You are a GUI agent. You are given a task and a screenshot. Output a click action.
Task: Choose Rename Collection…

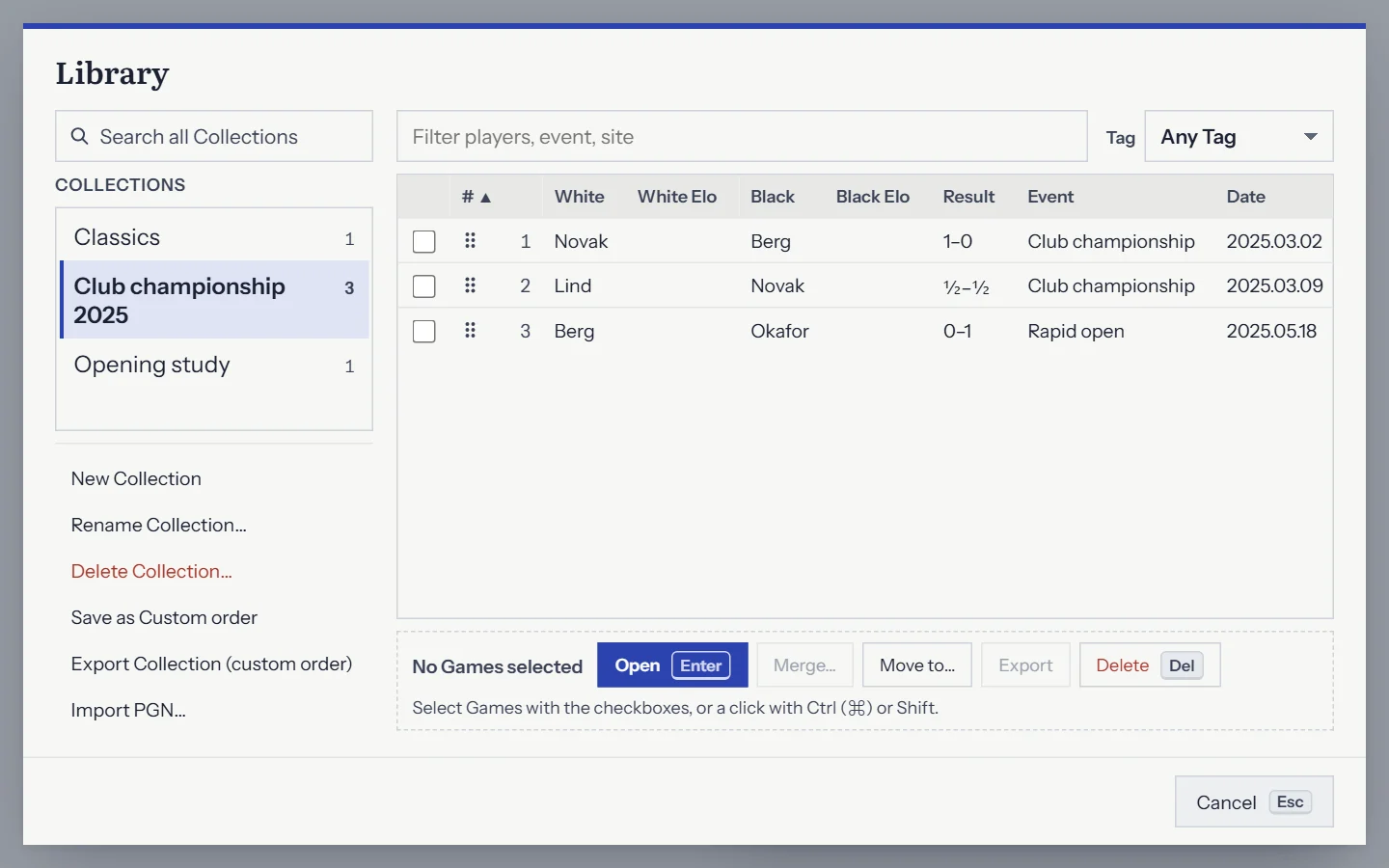(159, 526)
